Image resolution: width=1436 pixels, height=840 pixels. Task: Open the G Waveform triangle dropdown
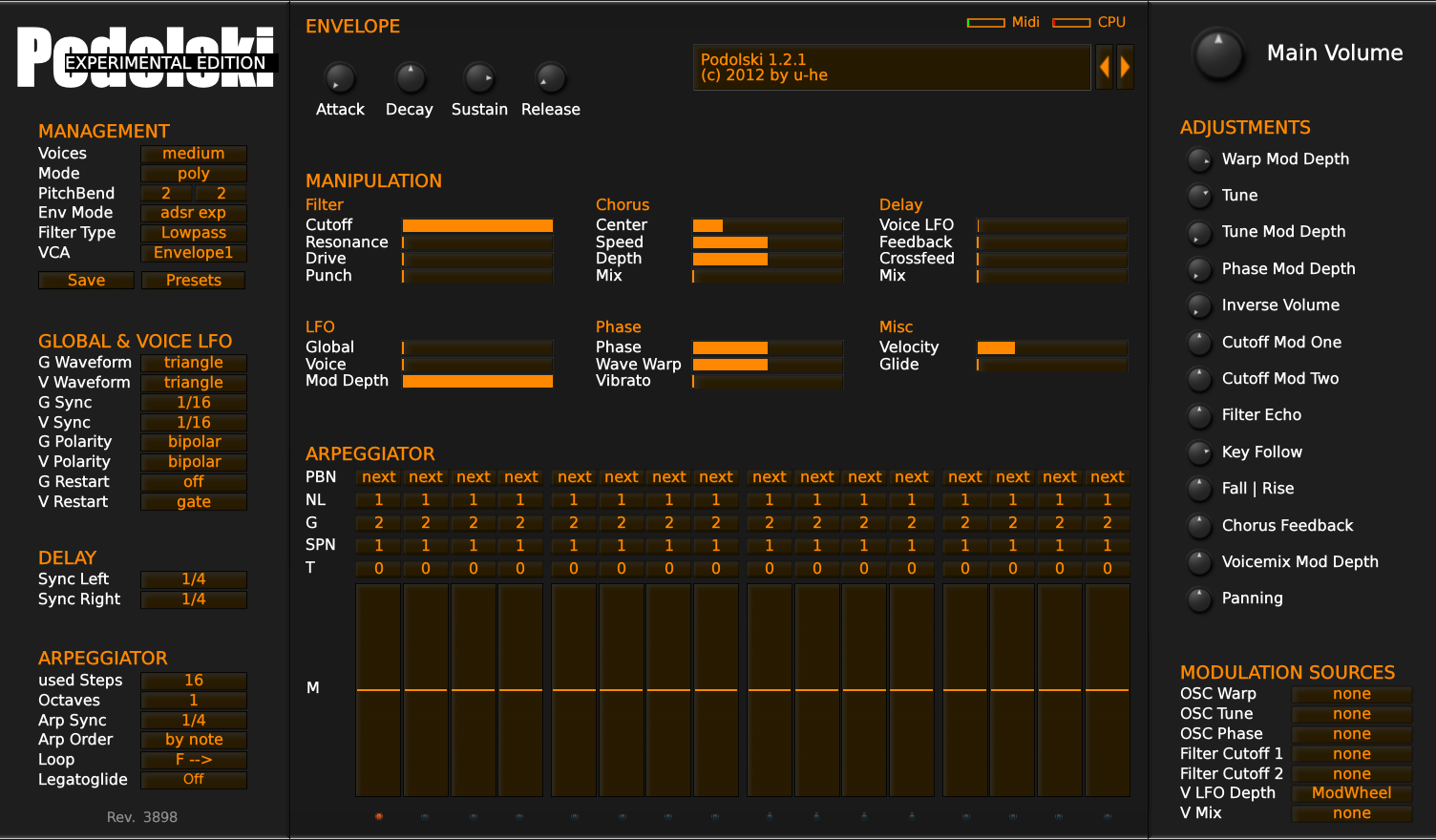click(194, 363)
